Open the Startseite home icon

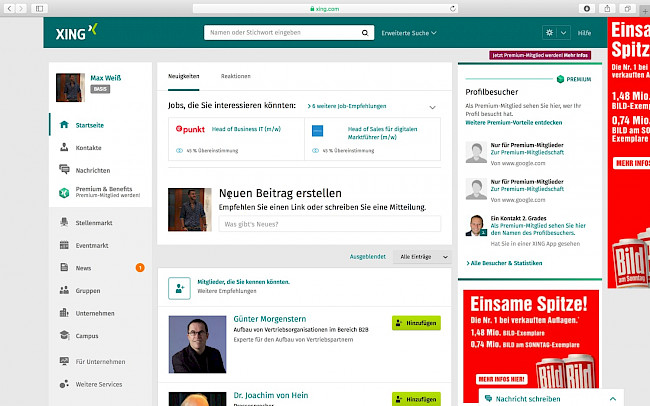(x=65, y=125)
